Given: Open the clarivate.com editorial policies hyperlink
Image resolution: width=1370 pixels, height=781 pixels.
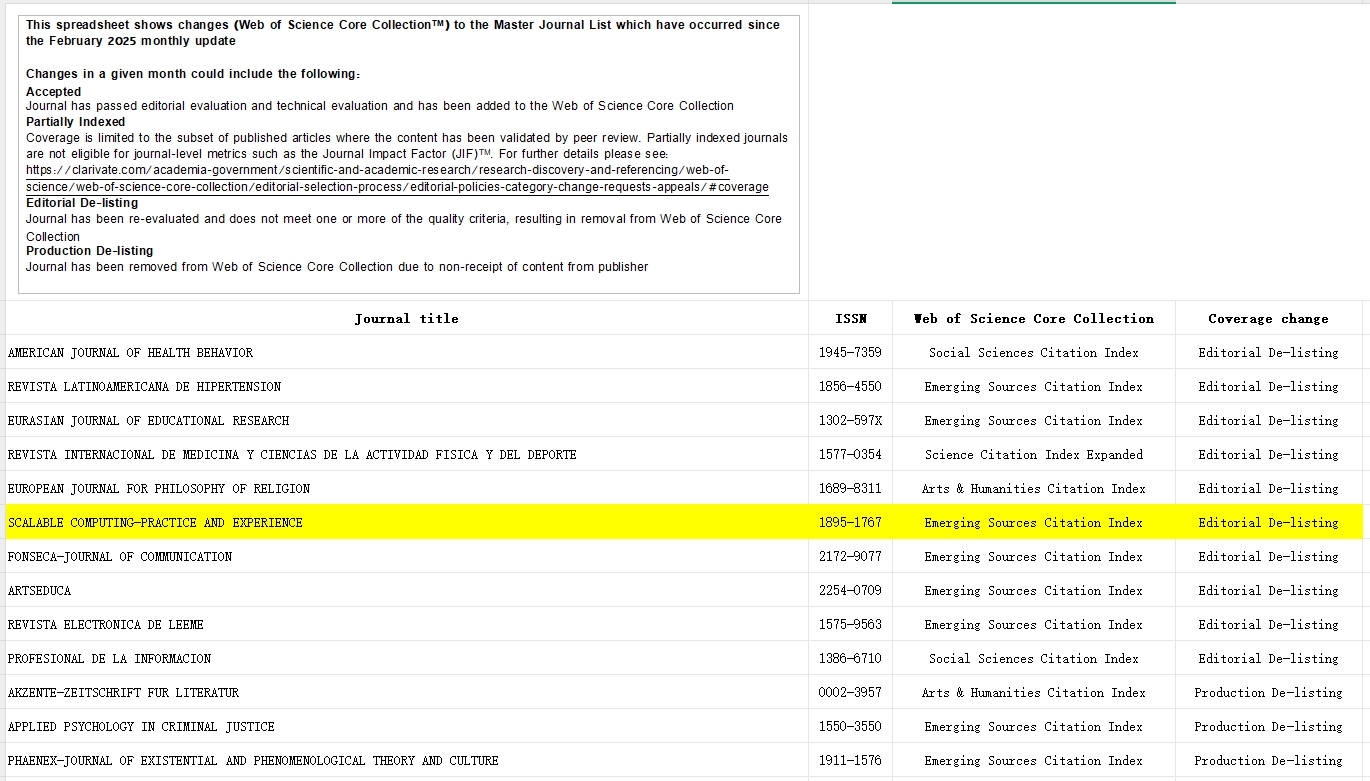Looking at the screenshot, I should coord(397,178).
